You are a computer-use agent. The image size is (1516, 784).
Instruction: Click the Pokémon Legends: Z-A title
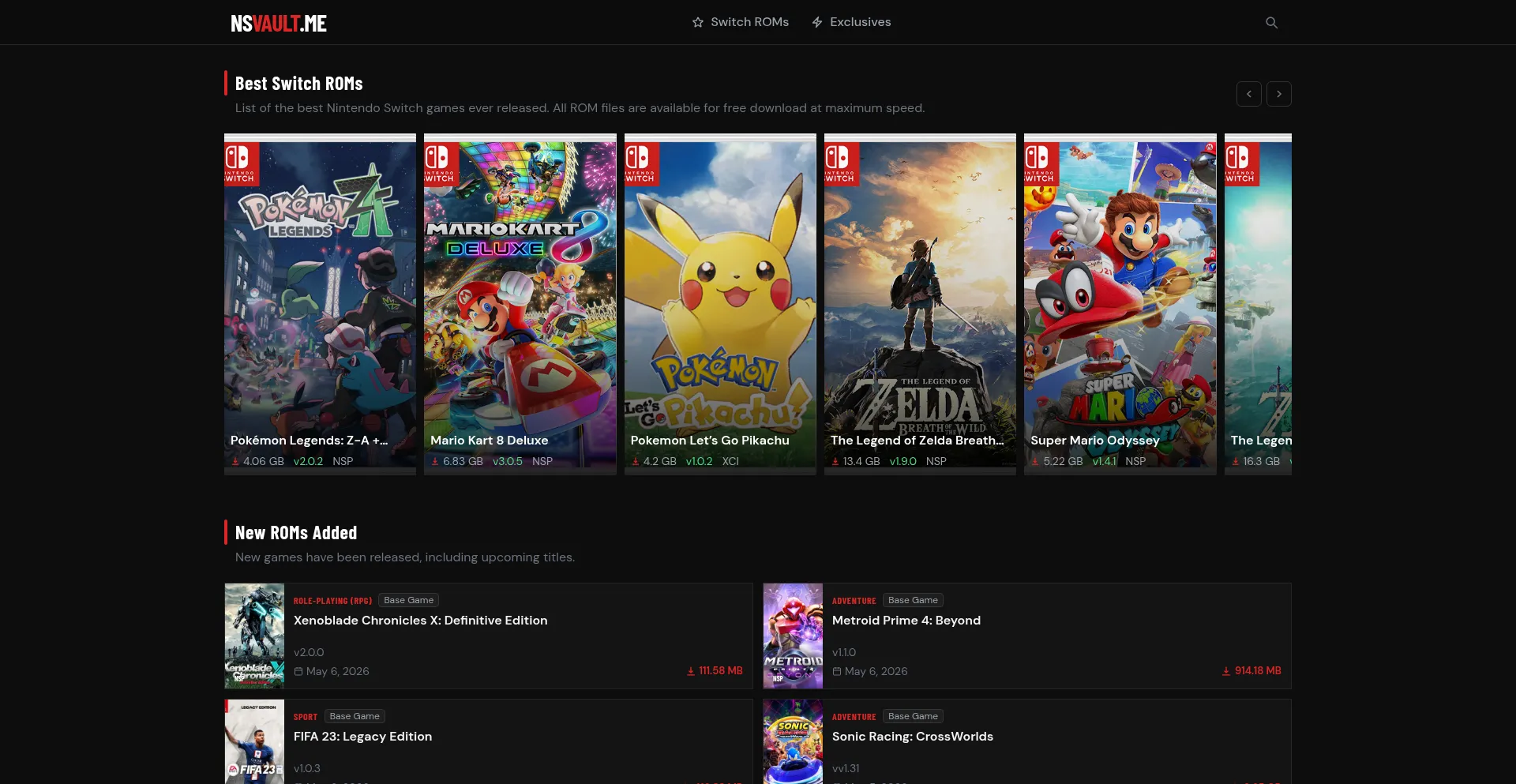[309, 441]
